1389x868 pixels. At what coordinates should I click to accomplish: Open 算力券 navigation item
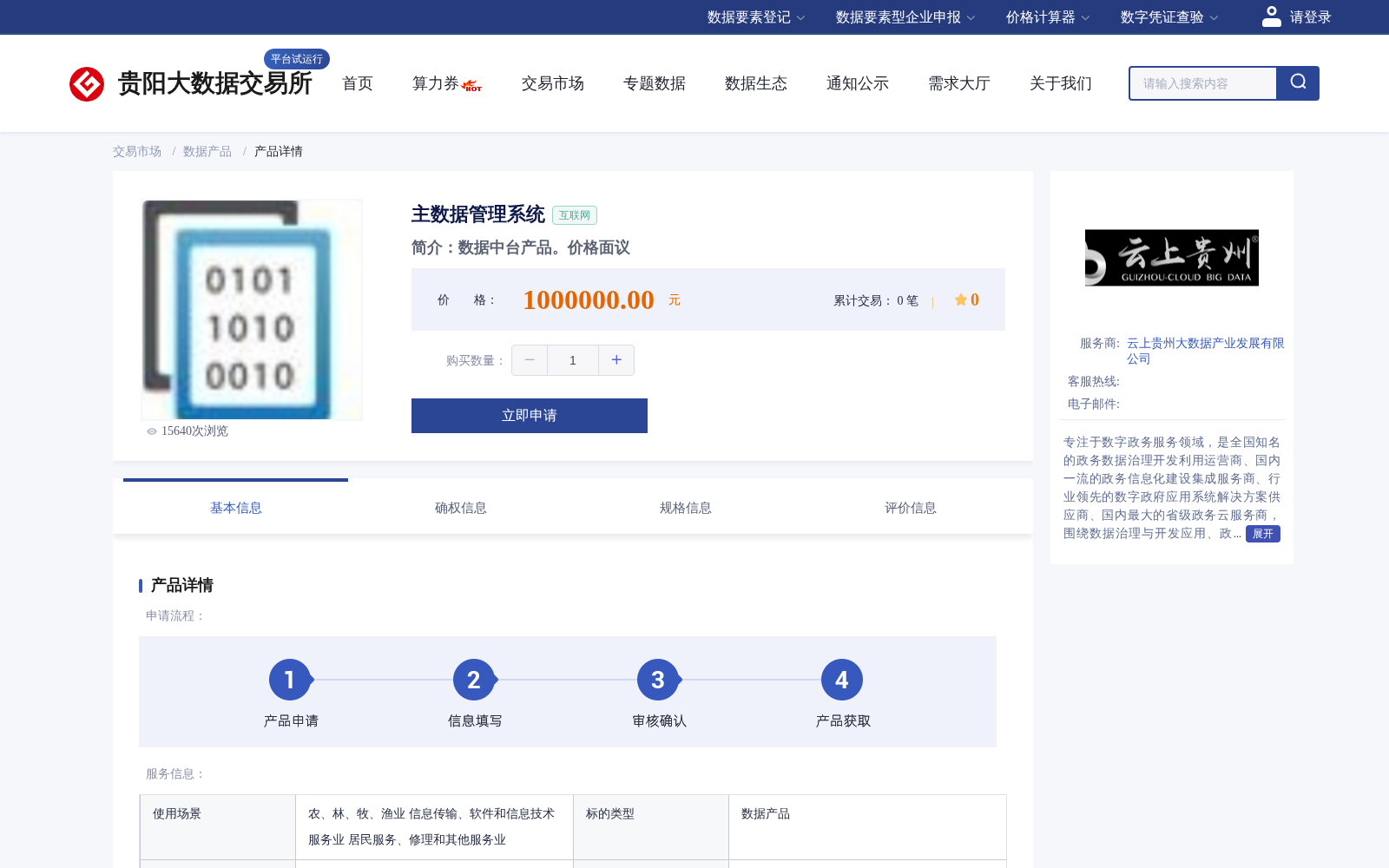pos(436,83)
